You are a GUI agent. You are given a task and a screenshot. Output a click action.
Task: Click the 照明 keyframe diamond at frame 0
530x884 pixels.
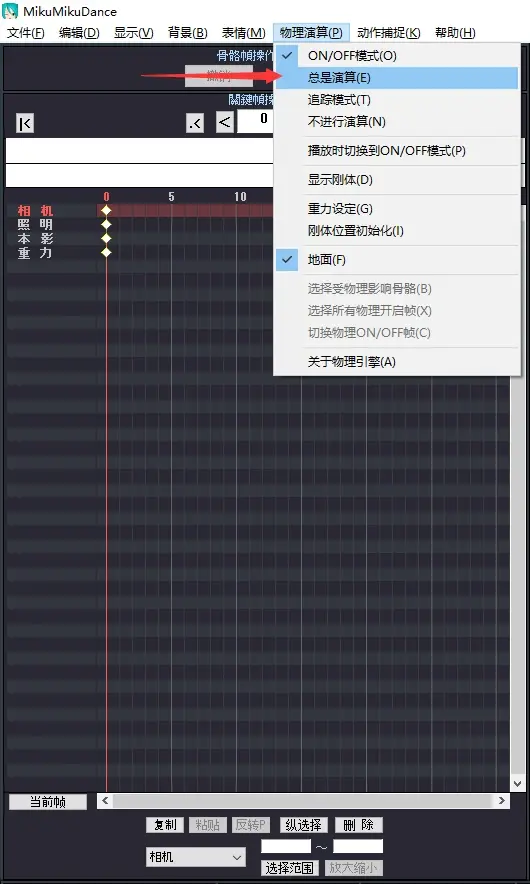[107, 224]
